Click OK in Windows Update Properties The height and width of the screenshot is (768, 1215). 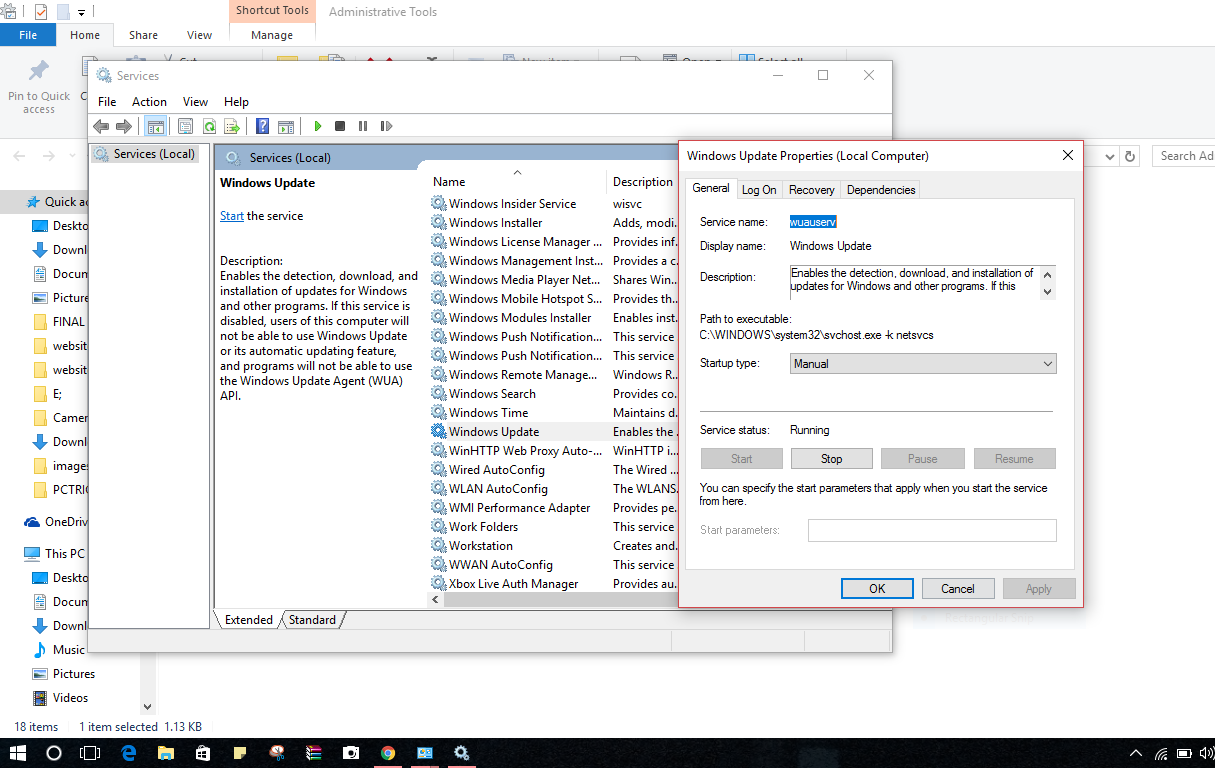[x=877, y=589]
